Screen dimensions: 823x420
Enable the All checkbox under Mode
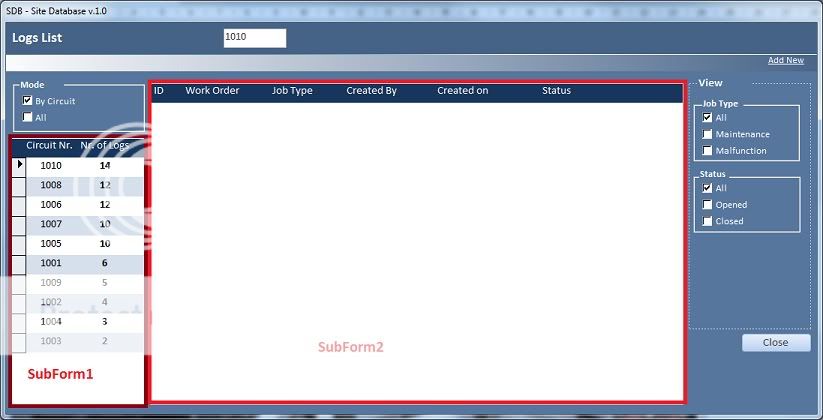click(28, 117)
